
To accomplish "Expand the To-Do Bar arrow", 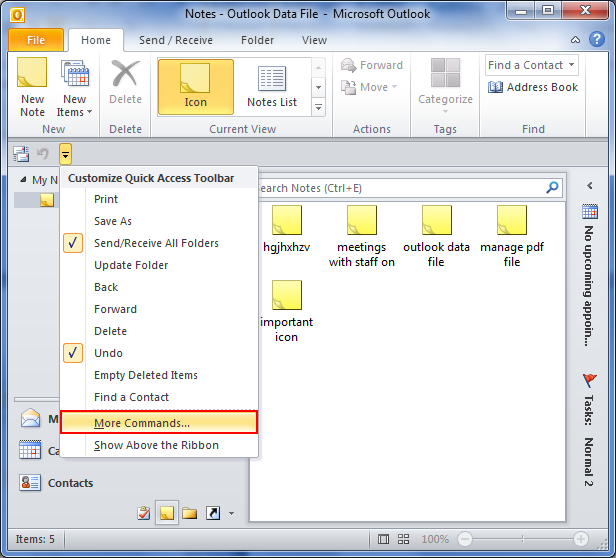I will point(590,186).
